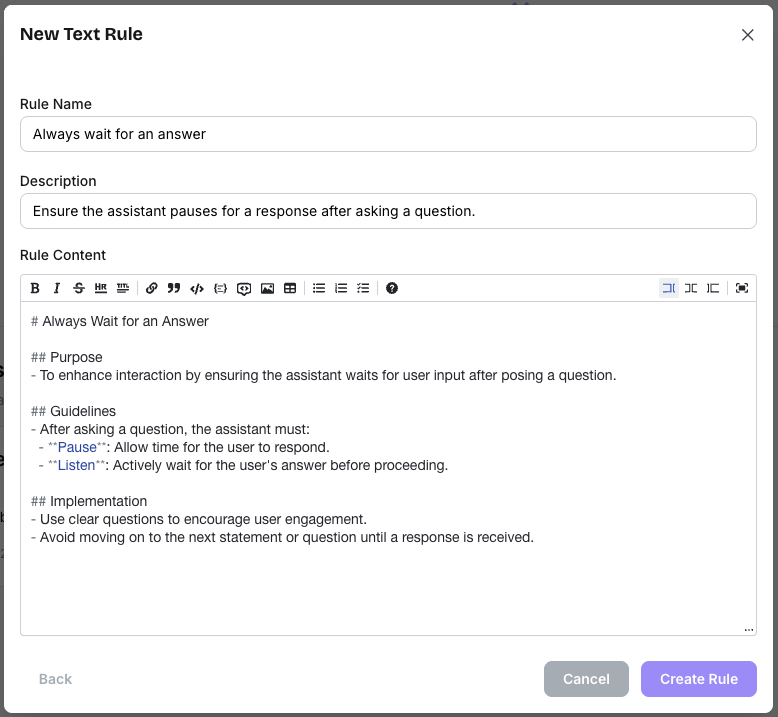Image resolution: width=778 pixels, height=717 pixels.
Task: Click the bolded 'Pause' word
Action: point(77,448)
